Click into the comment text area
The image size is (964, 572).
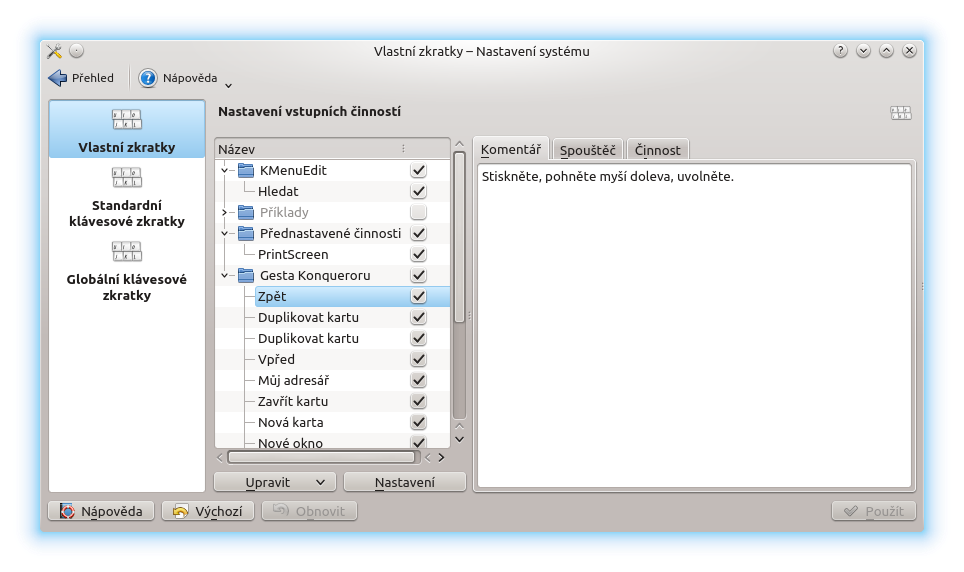(x=694, y=325)
